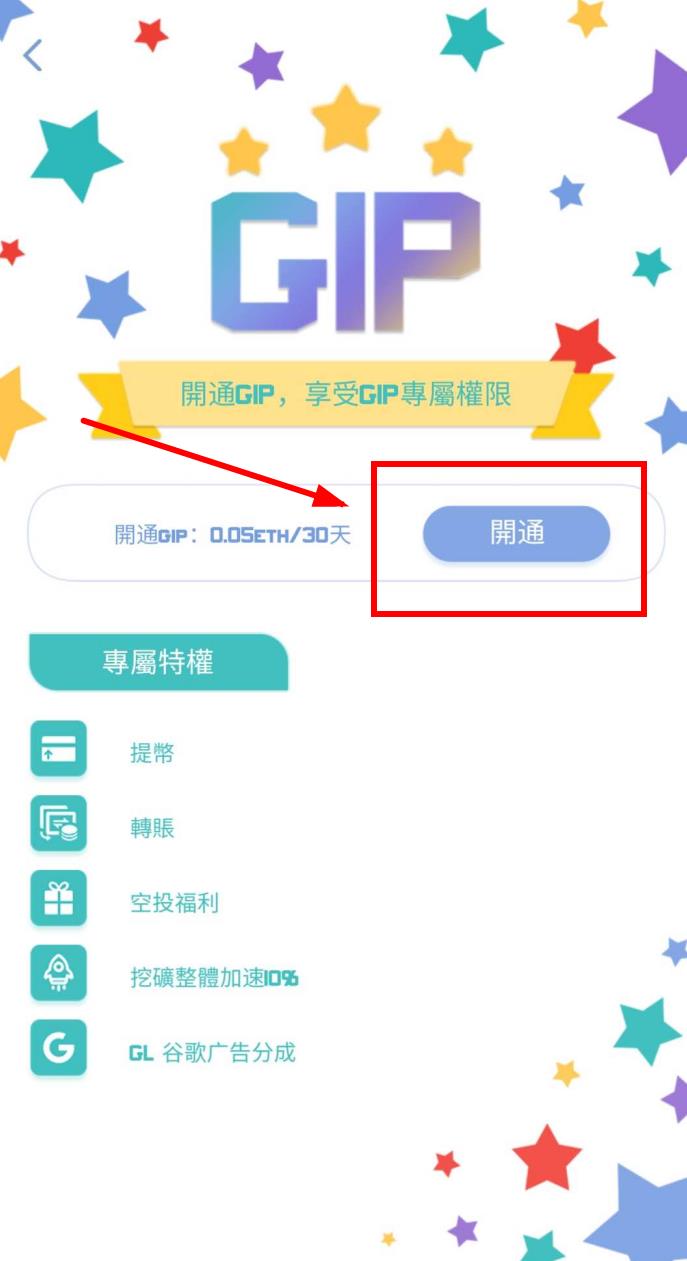Tap the 轉賬 transfer coins icon
The height and width of the screenshot is (1261, 687).
pos(58,823)
